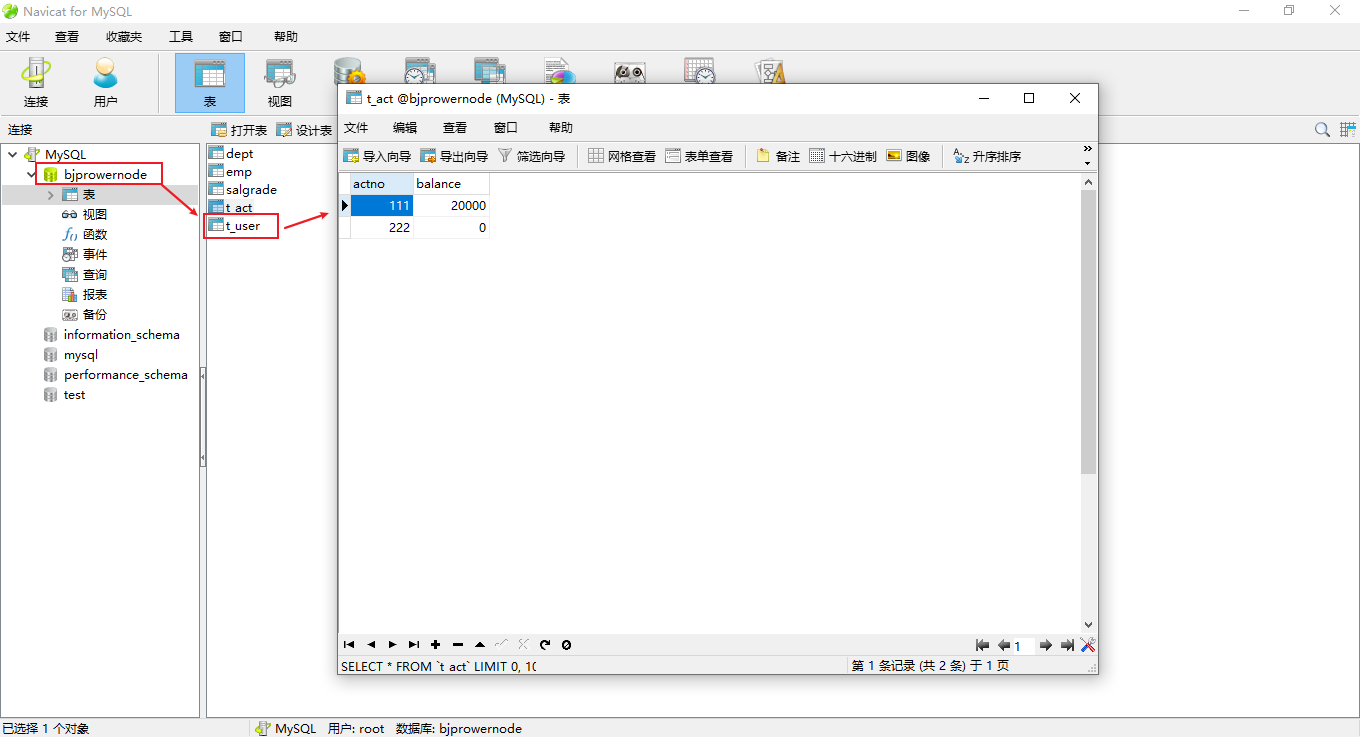The image size is (1360, 737).
Task: Expand the 表 tables node arrow
Action: (51, 195)
